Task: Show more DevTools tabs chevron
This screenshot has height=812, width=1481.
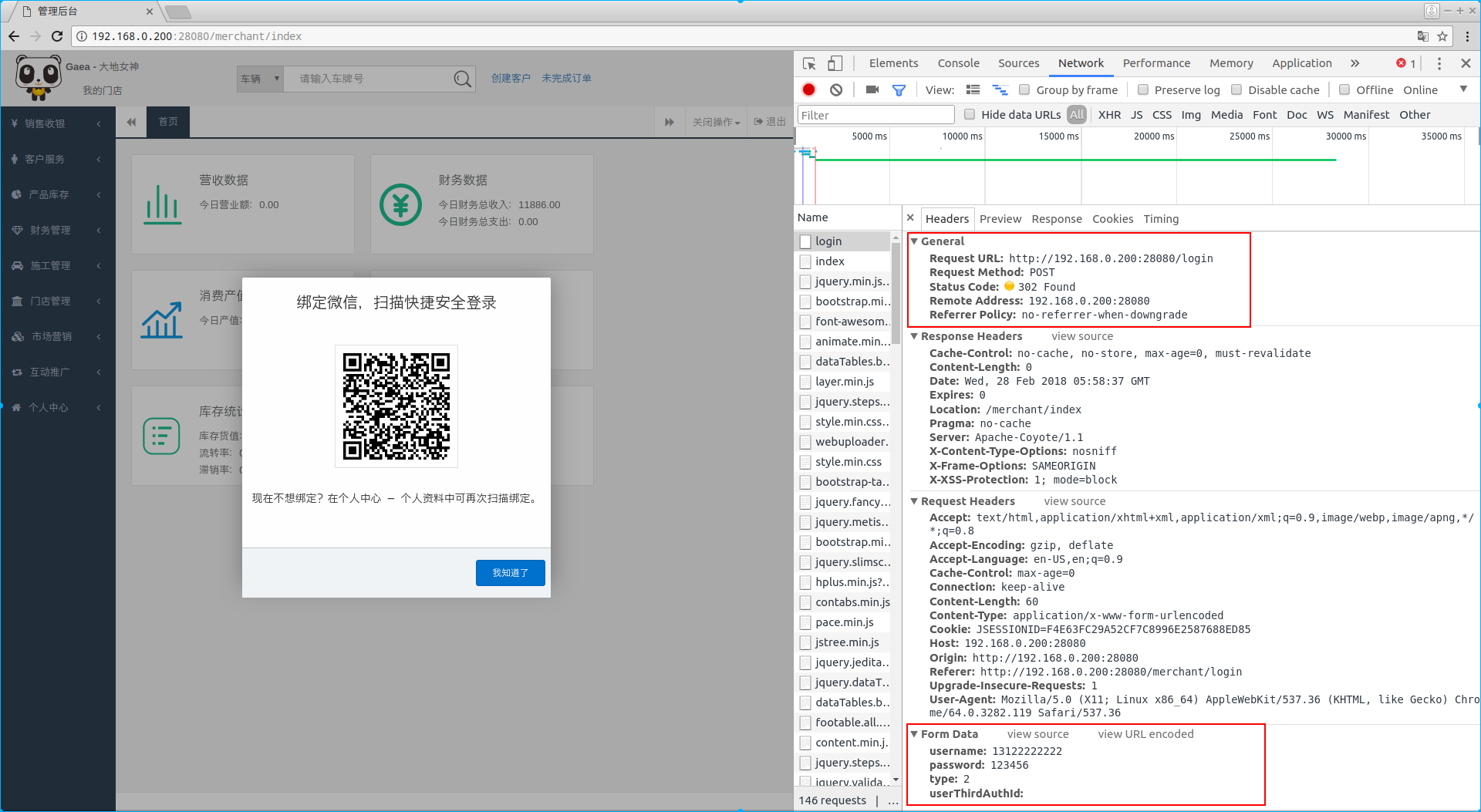Action: pyautogui.click(x=1355, y=63)
